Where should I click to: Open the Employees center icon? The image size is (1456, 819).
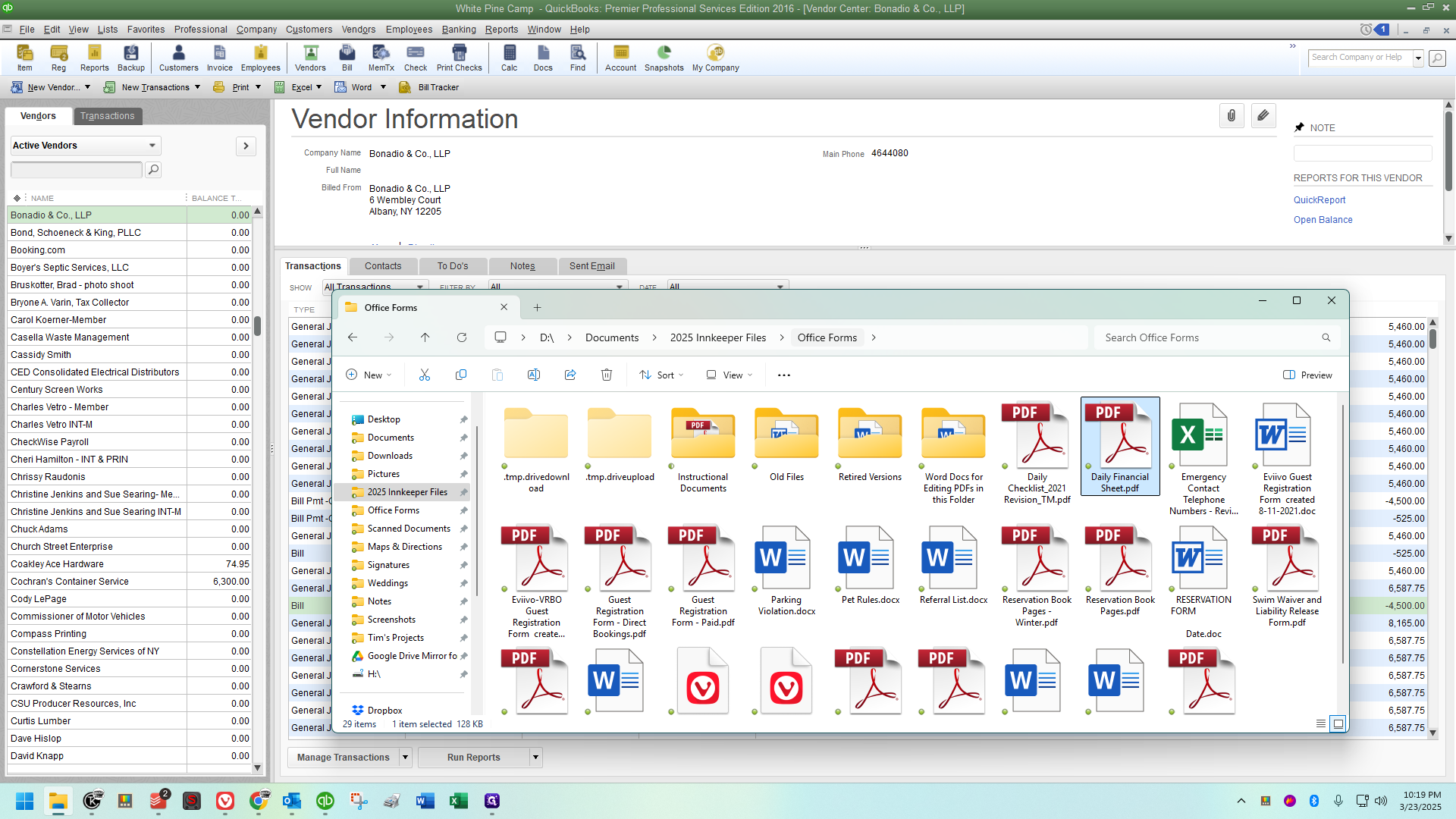(x=260, y=58)
